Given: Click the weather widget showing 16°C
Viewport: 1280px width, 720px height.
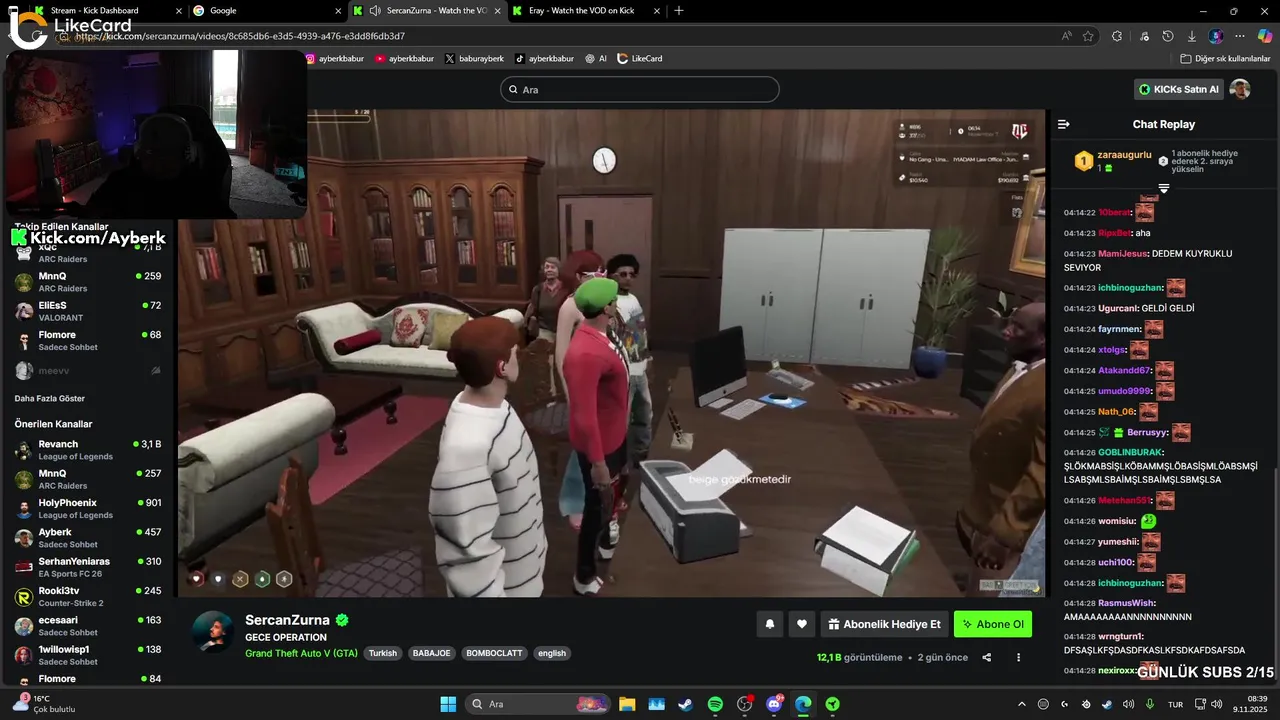Looking at the screenshot, I should [45, 704].
